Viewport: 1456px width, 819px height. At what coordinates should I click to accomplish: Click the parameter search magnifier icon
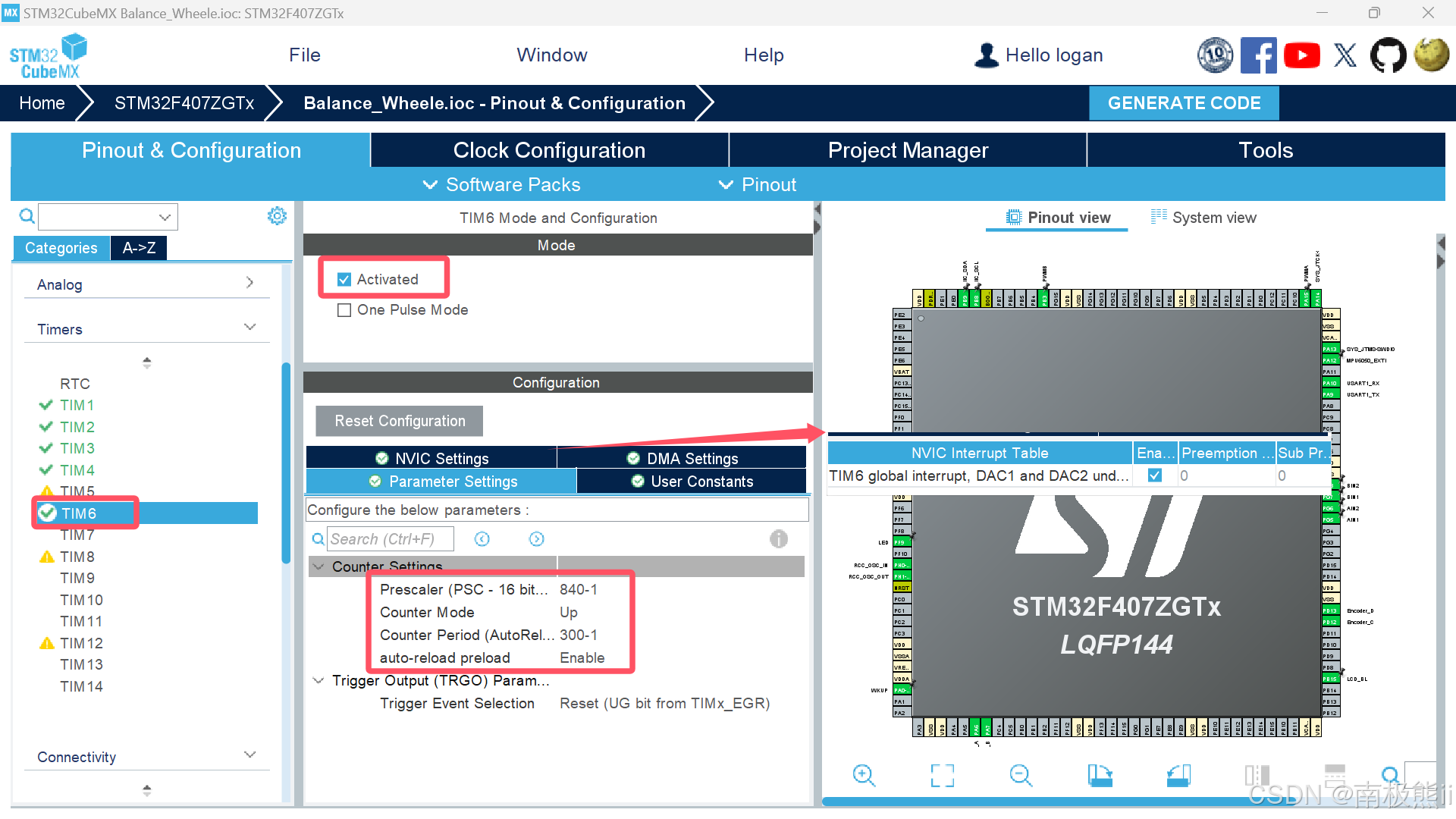[x=318, y=539]
